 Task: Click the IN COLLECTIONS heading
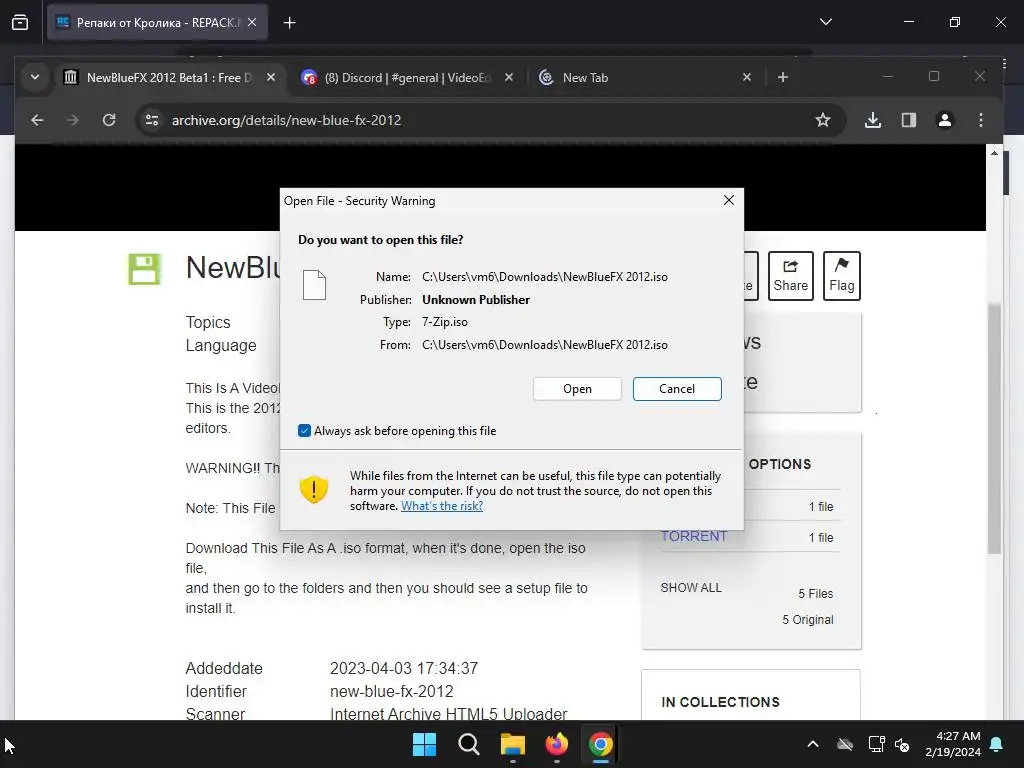coord(720,702)
